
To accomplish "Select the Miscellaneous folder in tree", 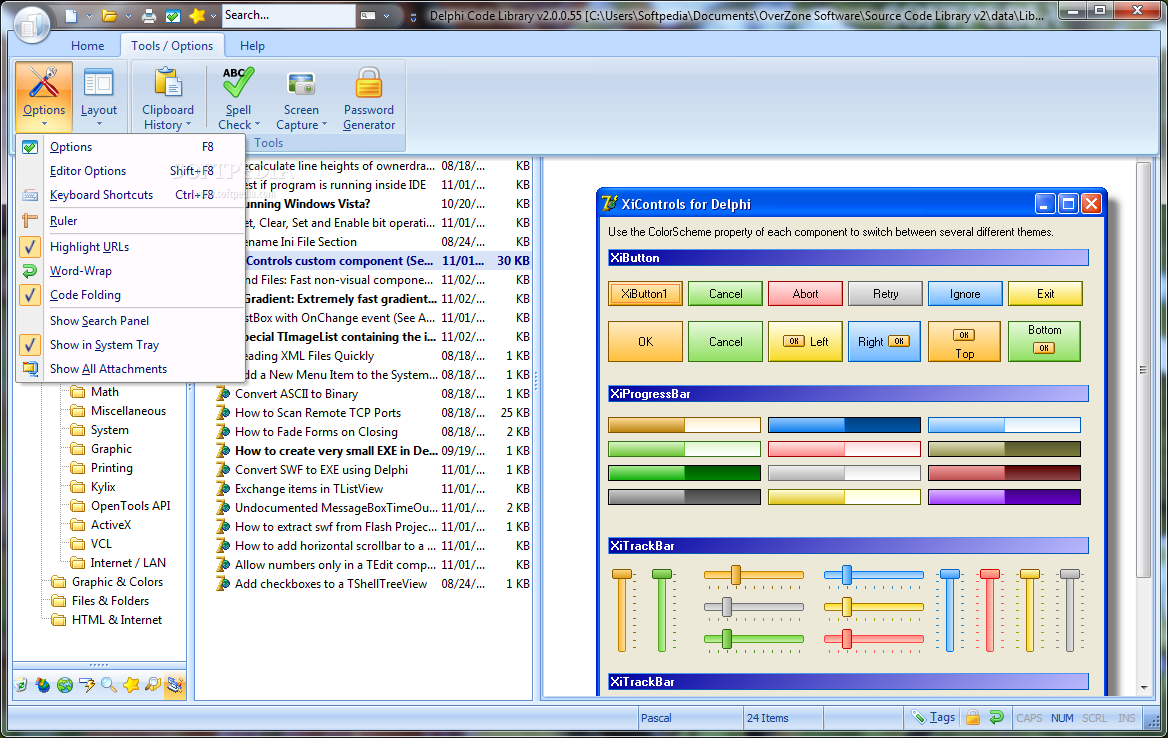I will pyautogui.click(x=127, y=410).
